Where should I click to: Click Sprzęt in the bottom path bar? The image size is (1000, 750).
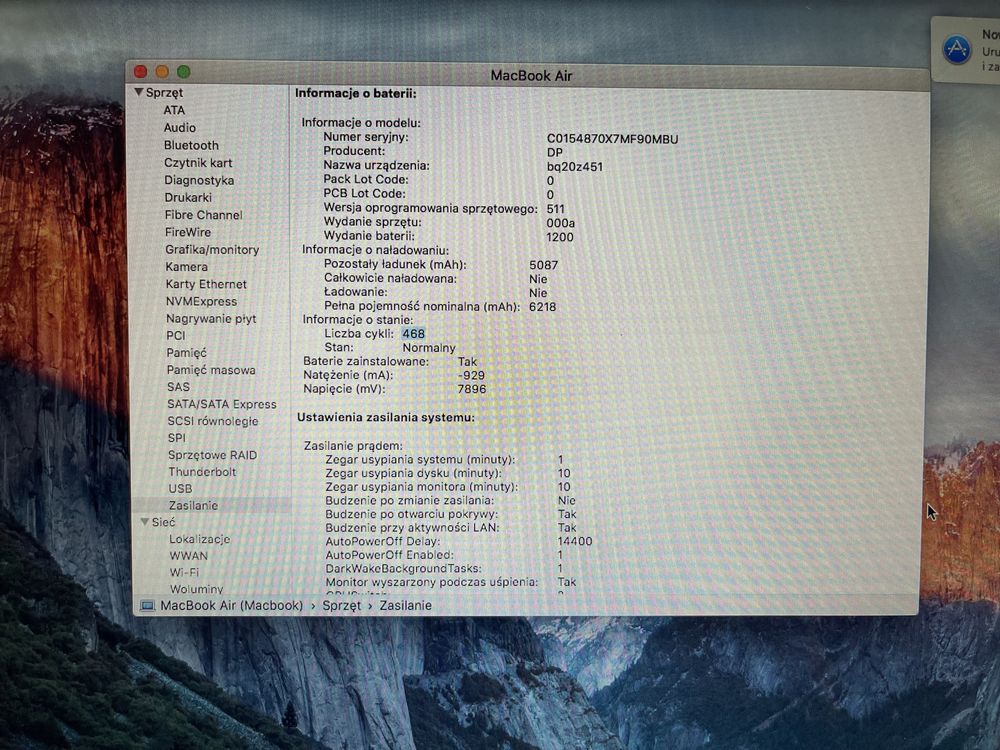pos(342,605)
